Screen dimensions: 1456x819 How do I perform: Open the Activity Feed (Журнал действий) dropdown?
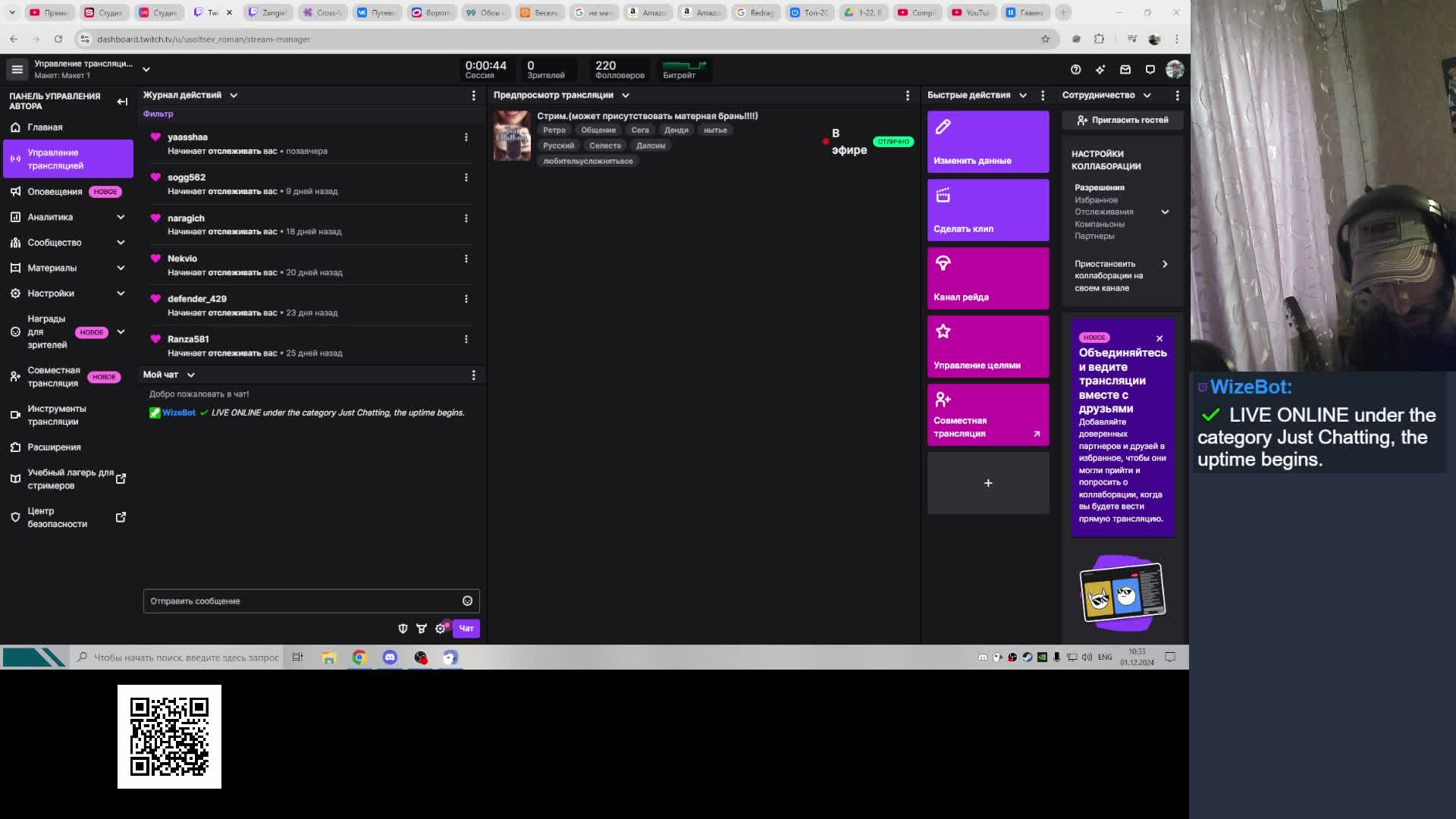point(234,96)
